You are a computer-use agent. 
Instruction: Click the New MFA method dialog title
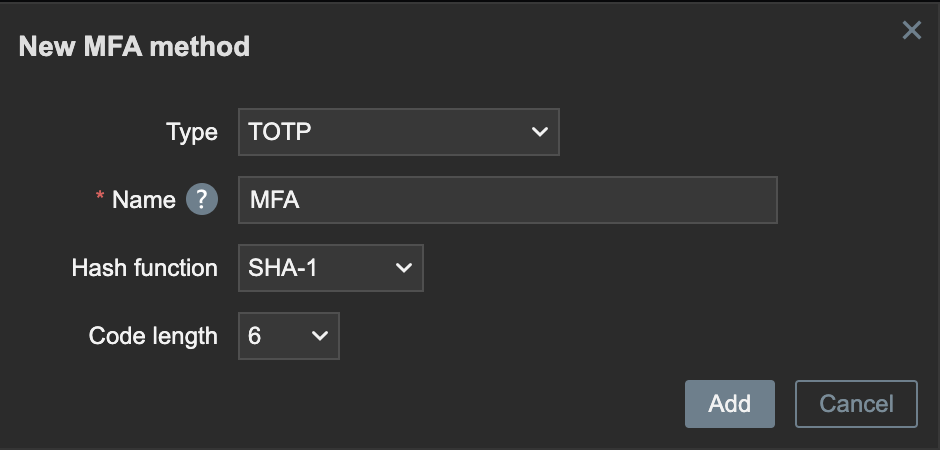[134, 47]
